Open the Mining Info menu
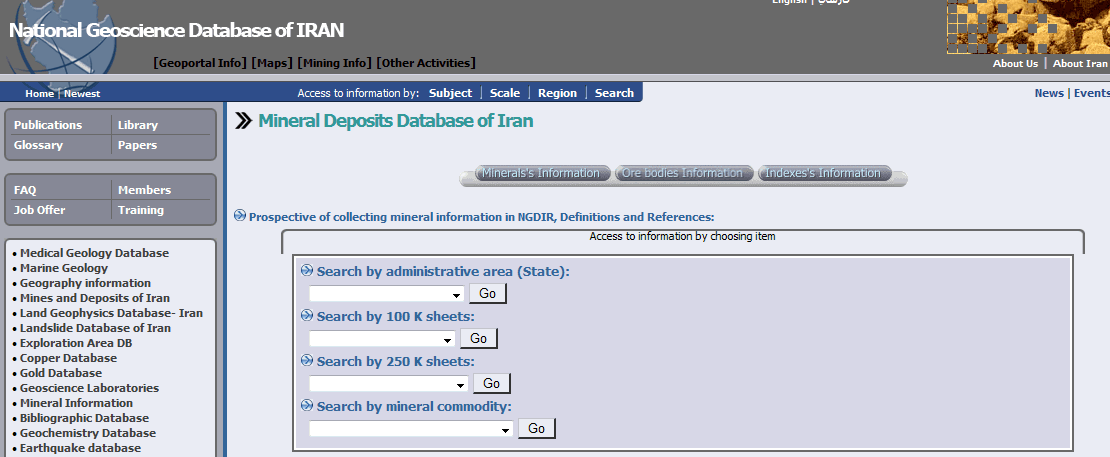Image resolution: width=1110 pixels, height=457 pixels. (334, 63)
